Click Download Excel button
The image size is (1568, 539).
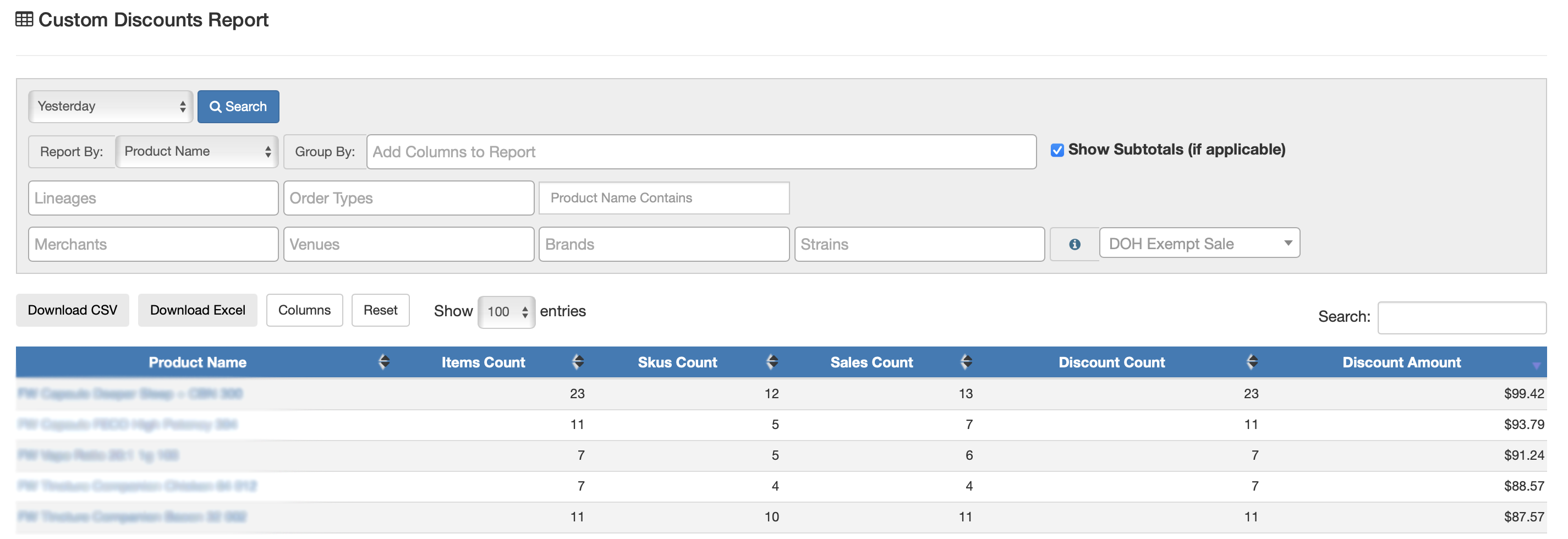[x=197, y=310]
